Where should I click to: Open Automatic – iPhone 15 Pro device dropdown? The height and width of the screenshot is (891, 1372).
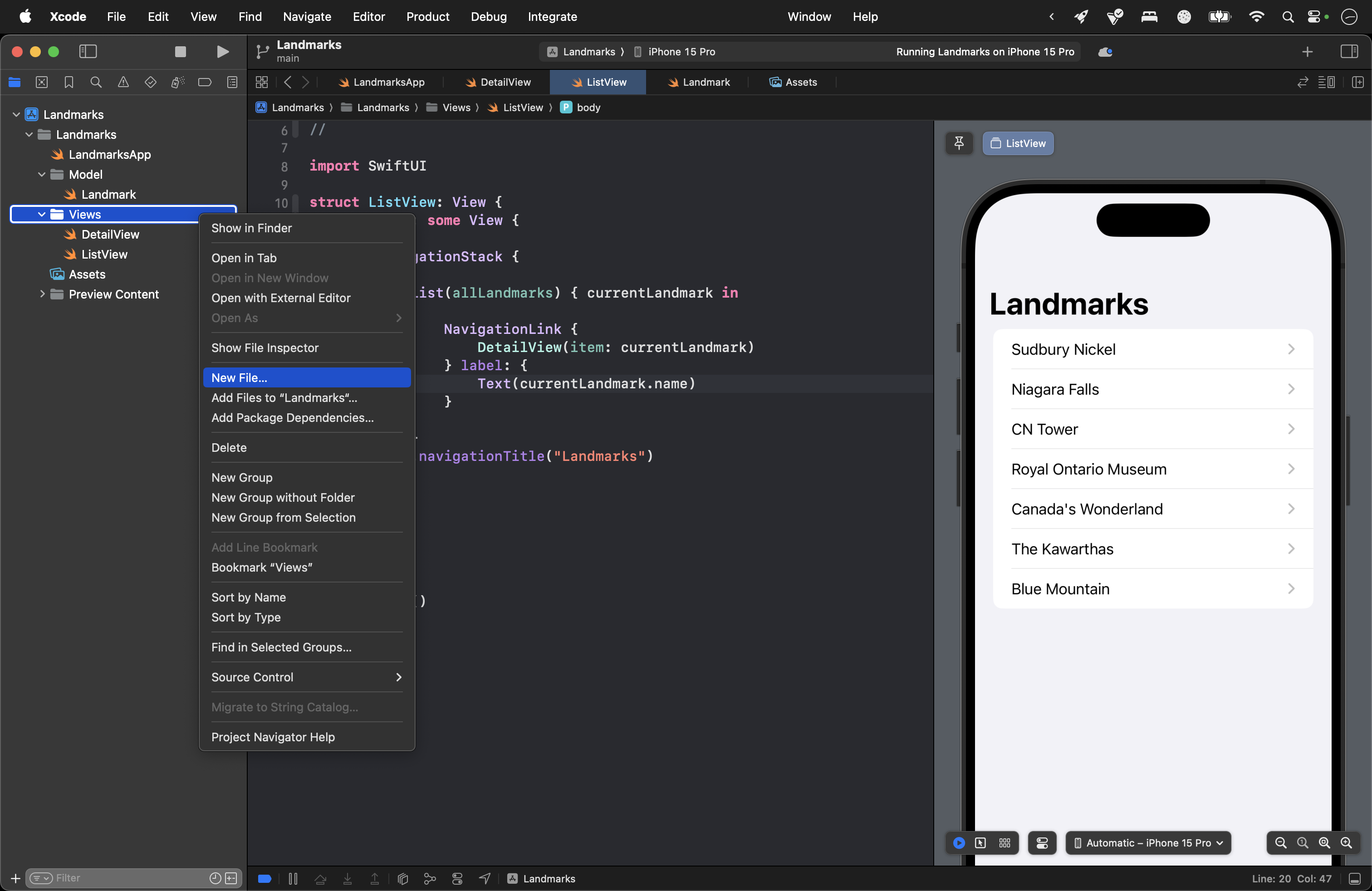coord(1148,843)
